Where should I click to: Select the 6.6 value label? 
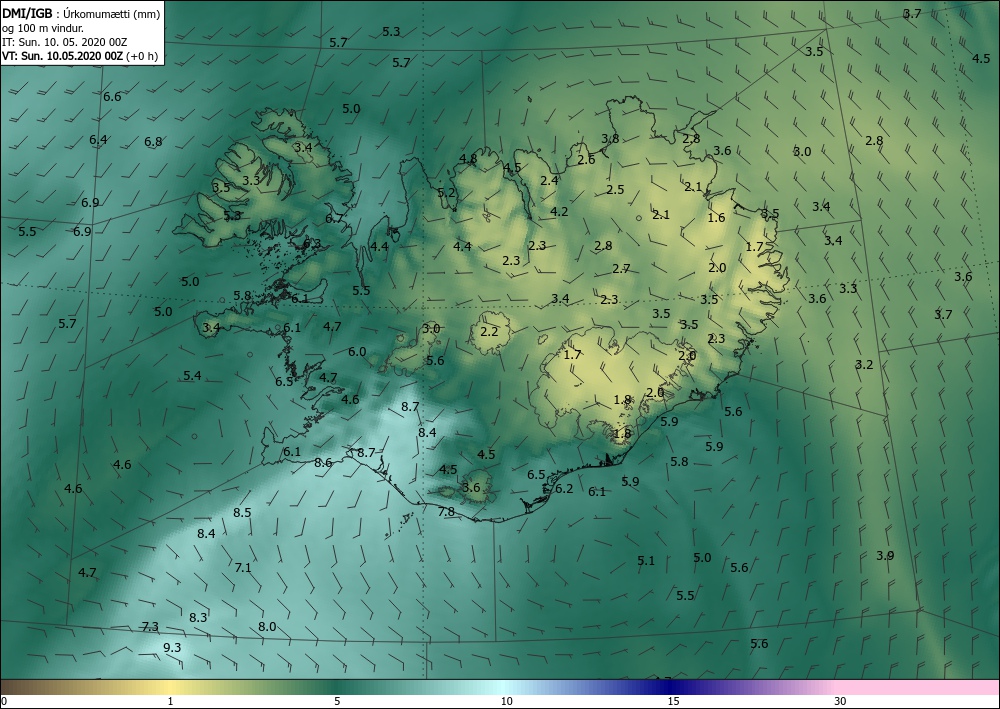pyautogui.click(x=112, y=97)
